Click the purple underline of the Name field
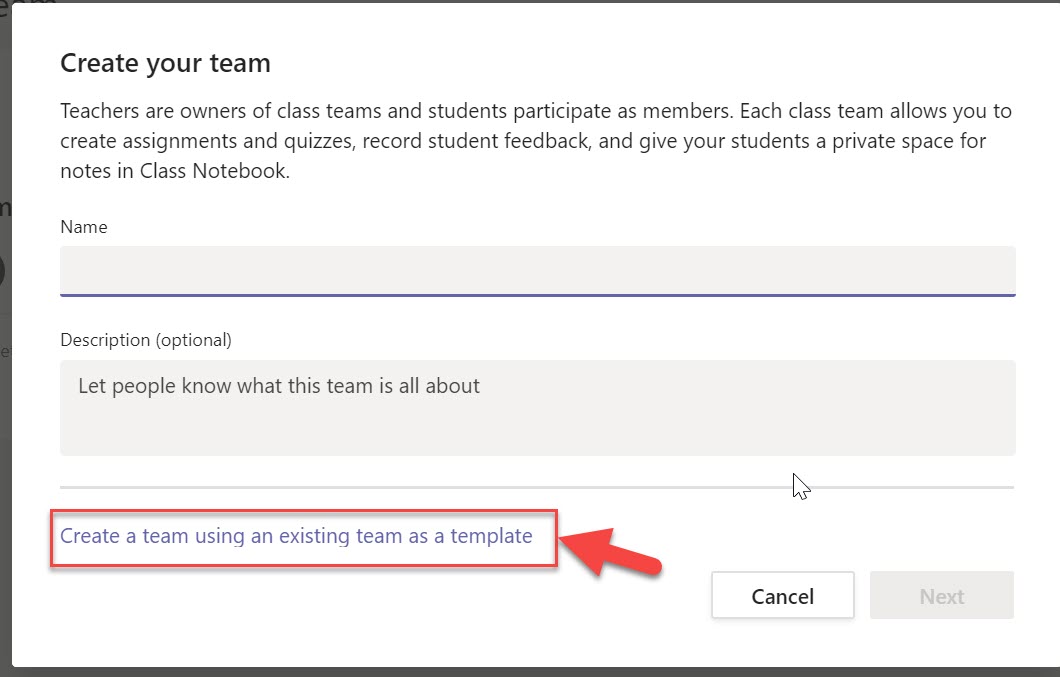This screenshot has height=677, width=1060. click(x=537, y=295)
